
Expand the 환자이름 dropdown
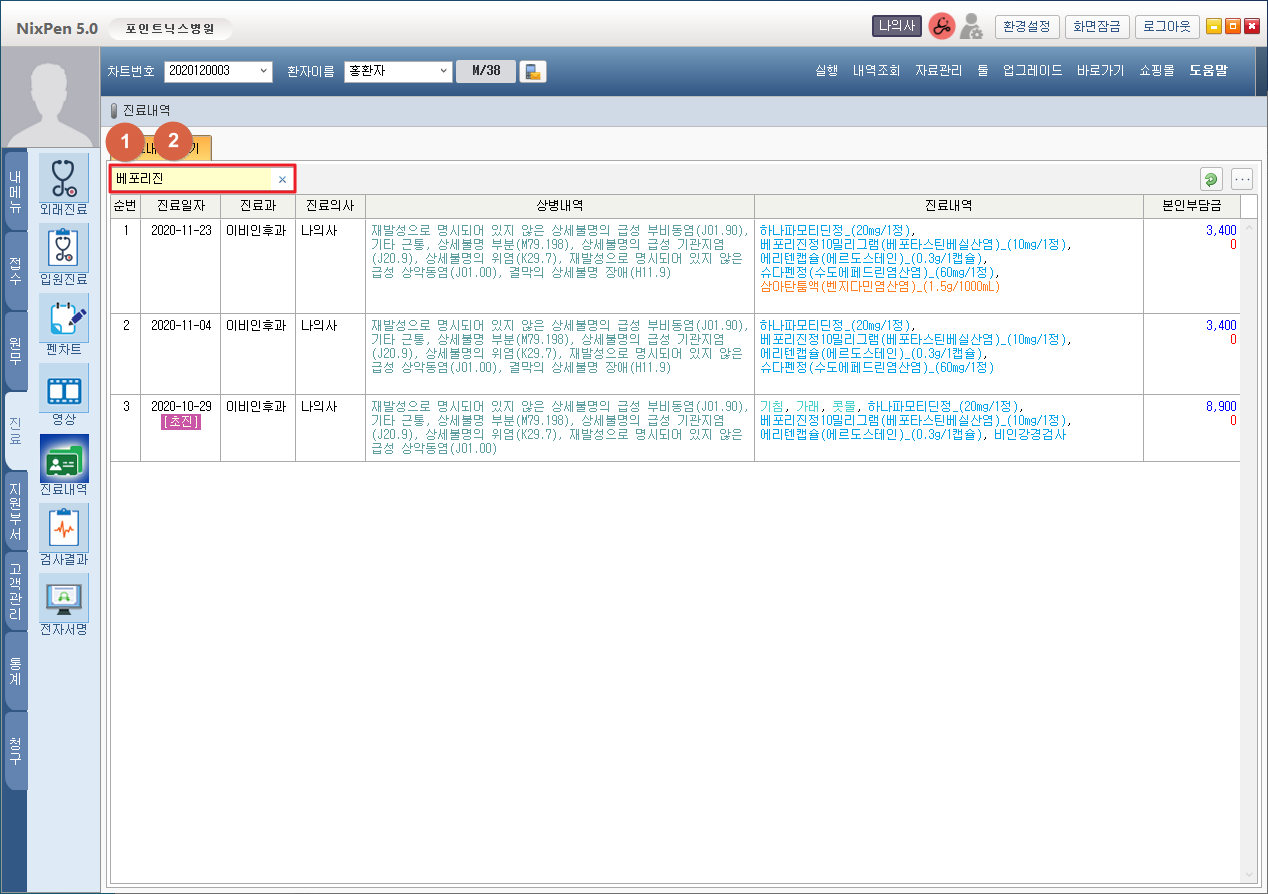(x=444, y=71)
